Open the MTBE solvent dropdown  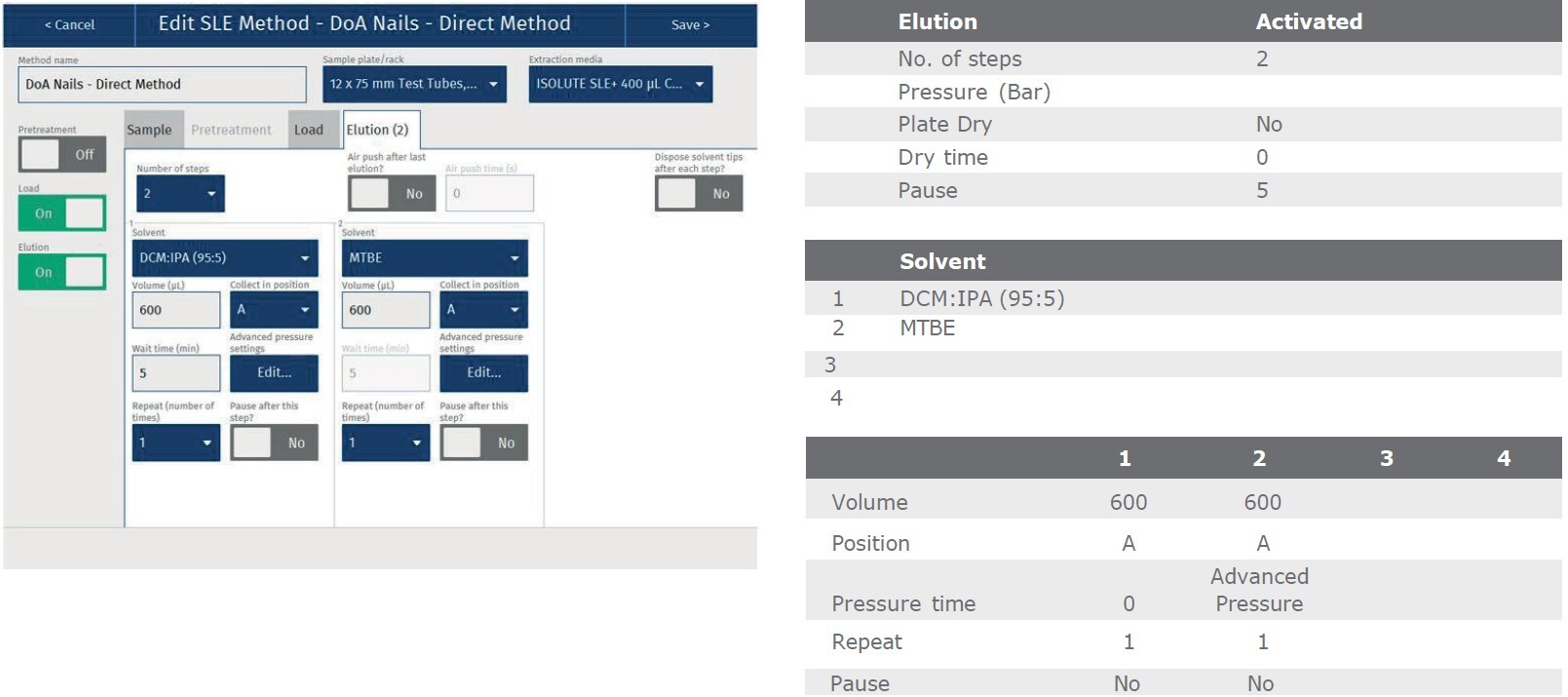pyautogui.click(x=435, y=257)
